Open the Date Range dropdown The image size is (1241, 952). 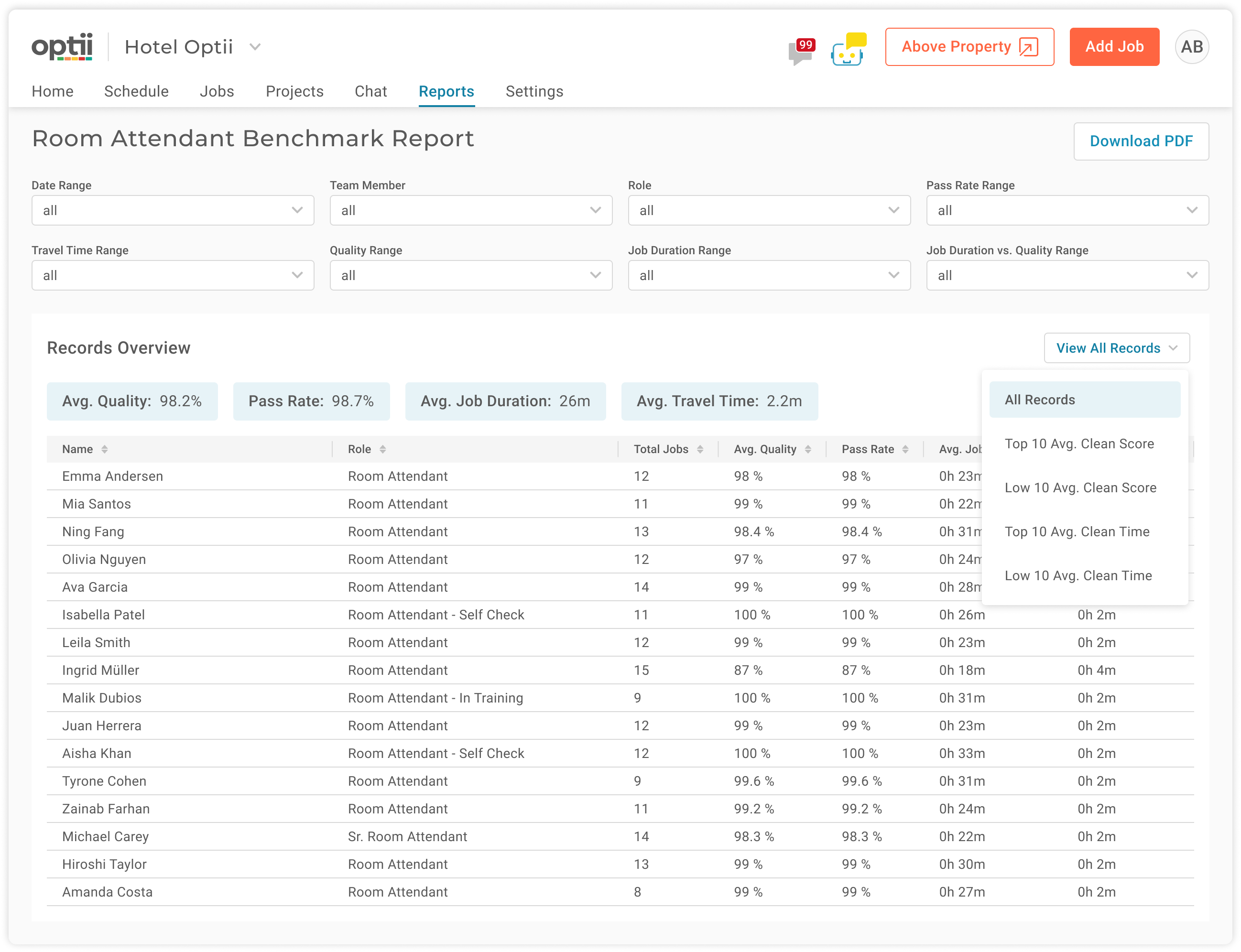click(173, 210)
